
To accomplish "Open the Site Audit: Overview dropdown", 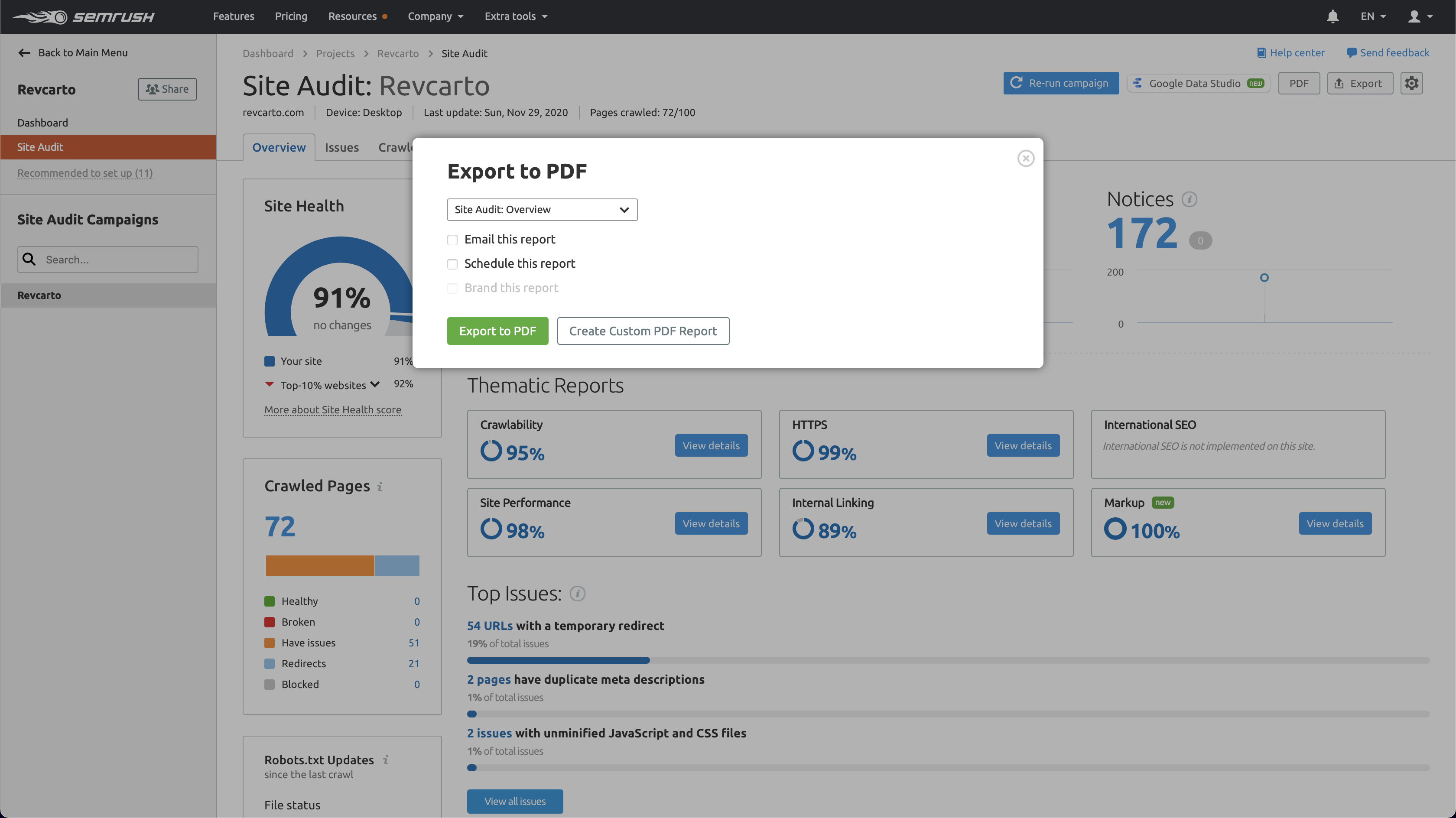I will 542,210.
